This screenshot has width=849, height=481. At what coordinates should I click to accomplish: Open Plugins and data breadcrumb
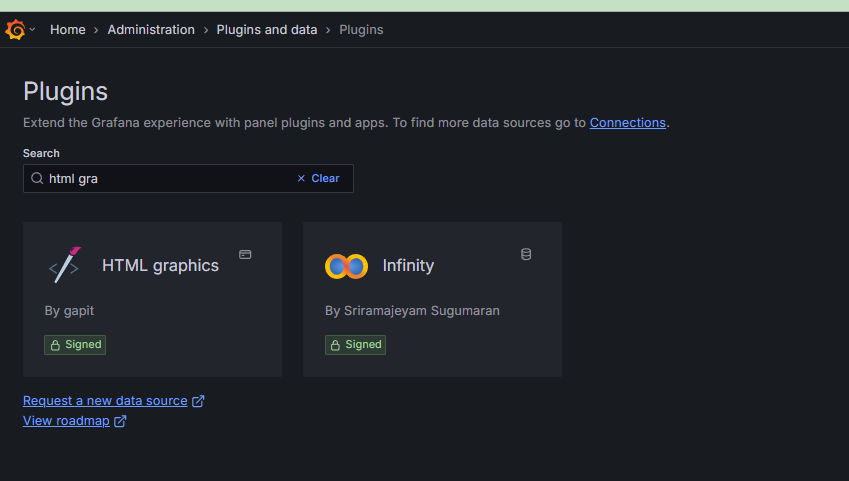tap(267, 30)
